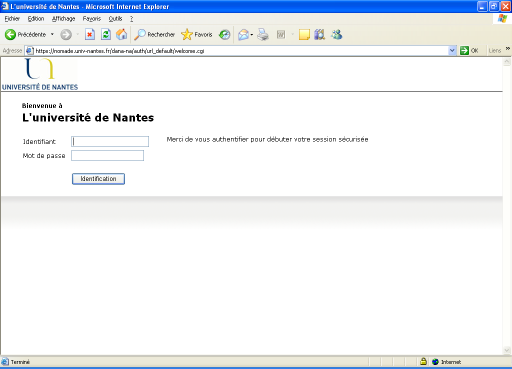Click the Terminé status bar page icon

[5, 362]
